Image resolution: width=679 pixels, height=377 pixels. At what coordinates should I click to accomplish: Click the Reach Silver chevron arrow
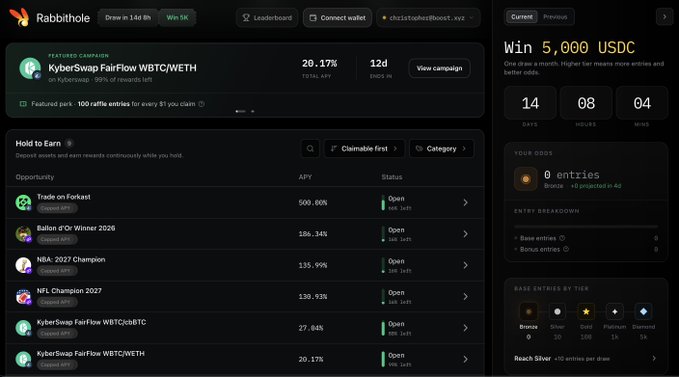pyautogui.click(x=654, y=358)
